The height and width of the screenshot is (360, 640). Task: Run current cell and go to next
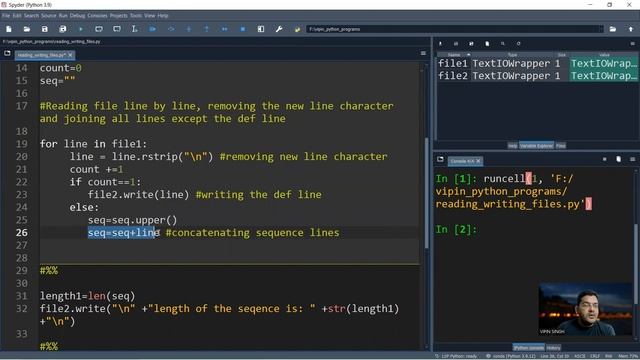coord(117,29)
